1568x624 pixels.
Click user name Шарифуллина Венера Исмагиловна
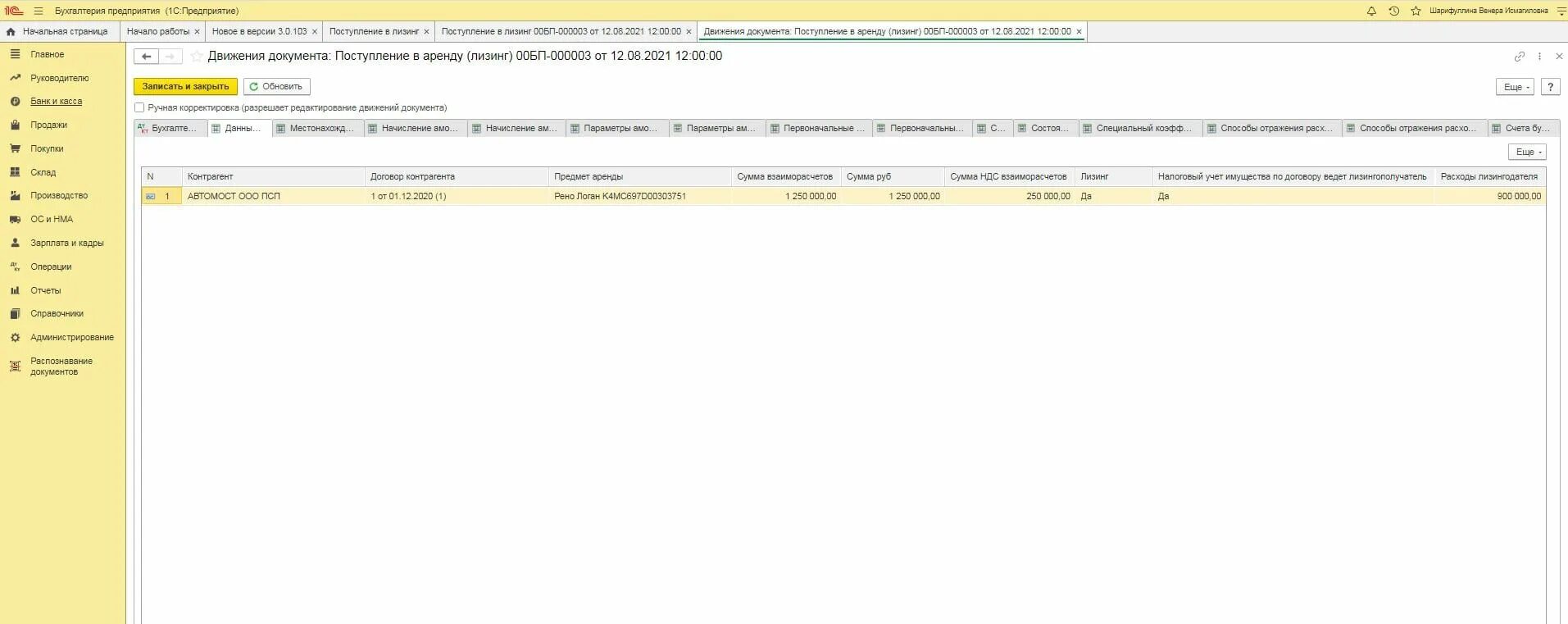click(1488, 11)
